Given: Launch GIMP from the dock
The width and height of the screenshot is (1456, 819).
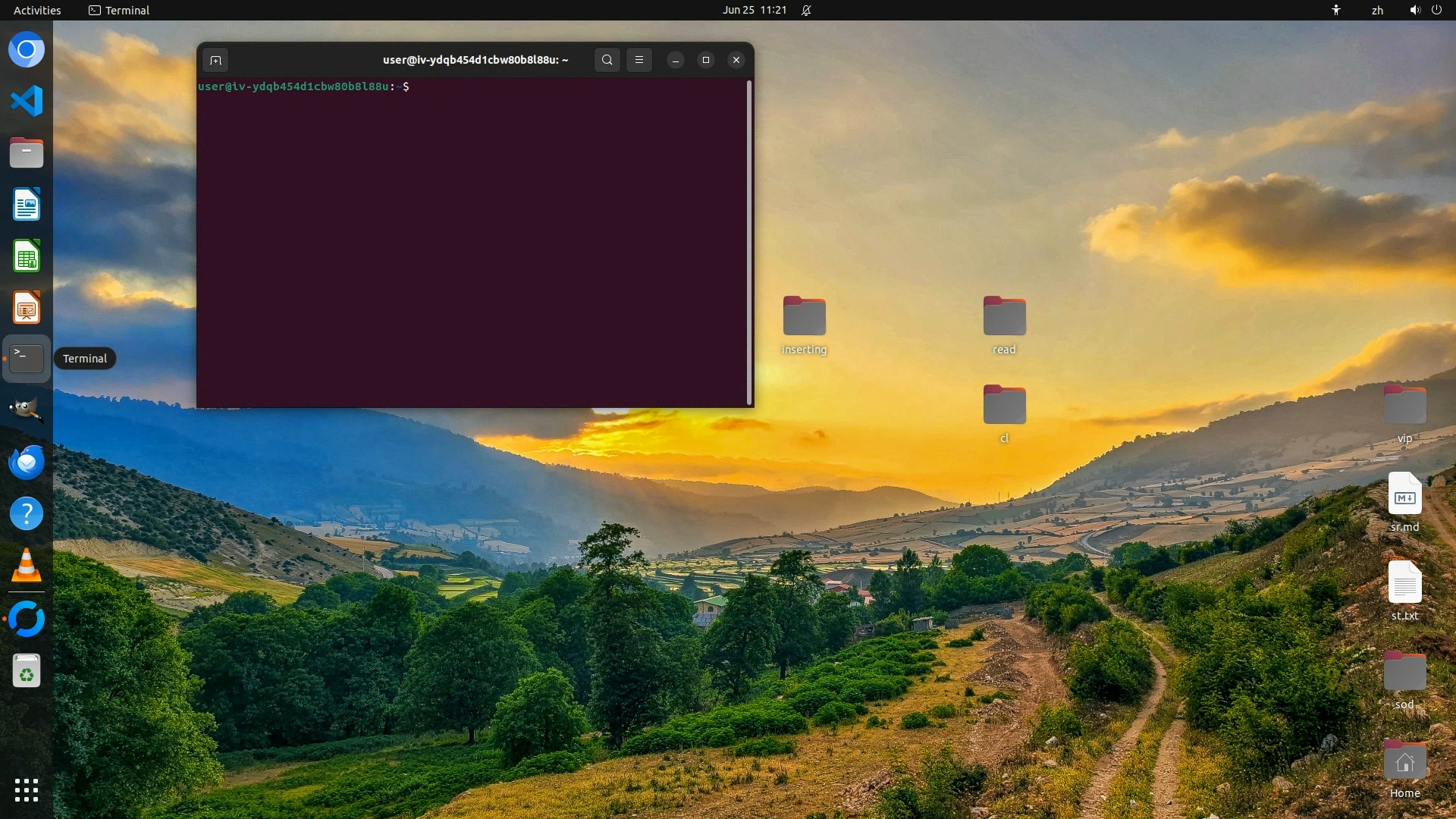Looking at the screenshot, I should (27, 410).
